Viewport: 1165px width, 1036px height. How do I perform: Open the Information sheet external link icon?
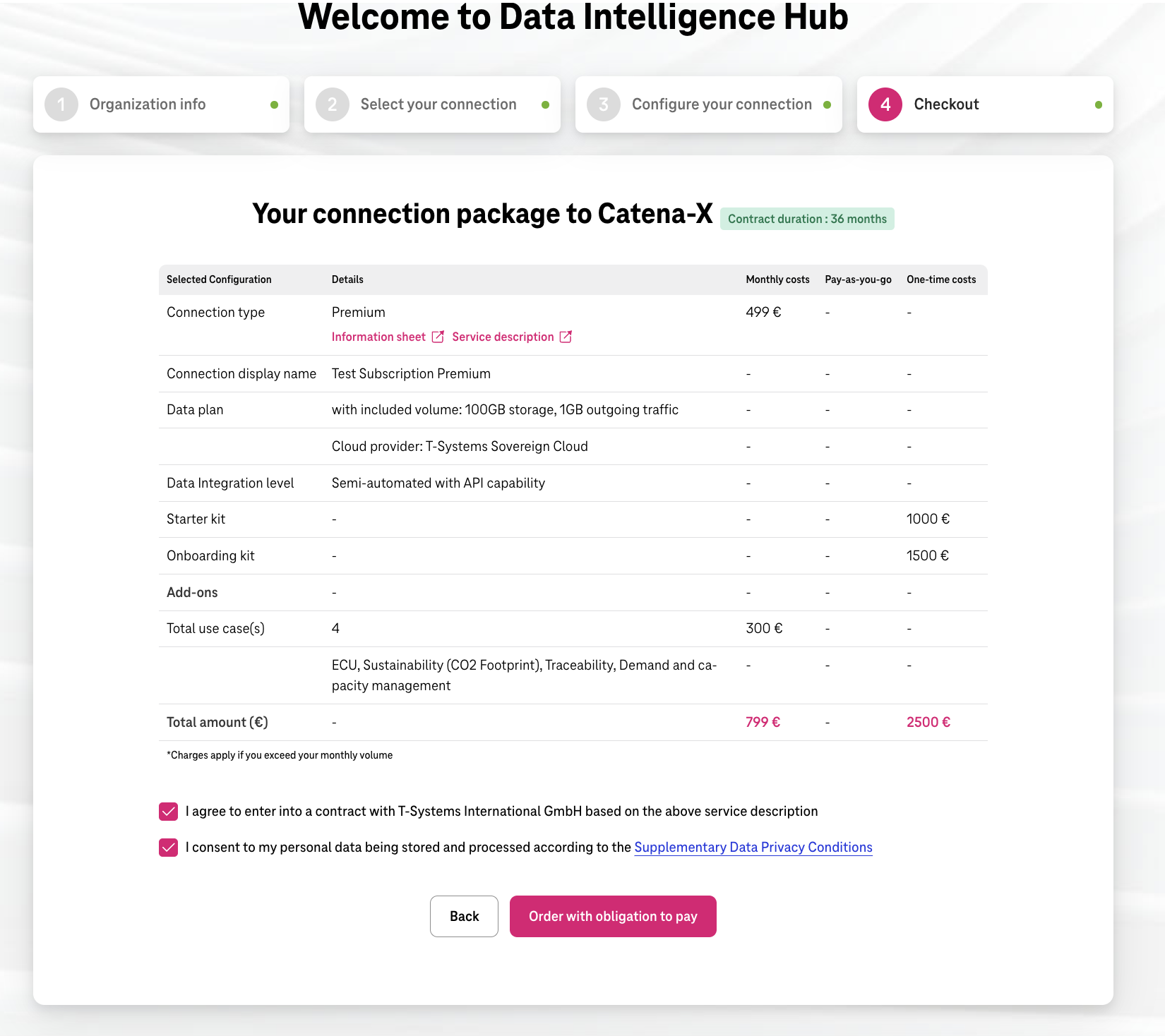click(438, 337)
